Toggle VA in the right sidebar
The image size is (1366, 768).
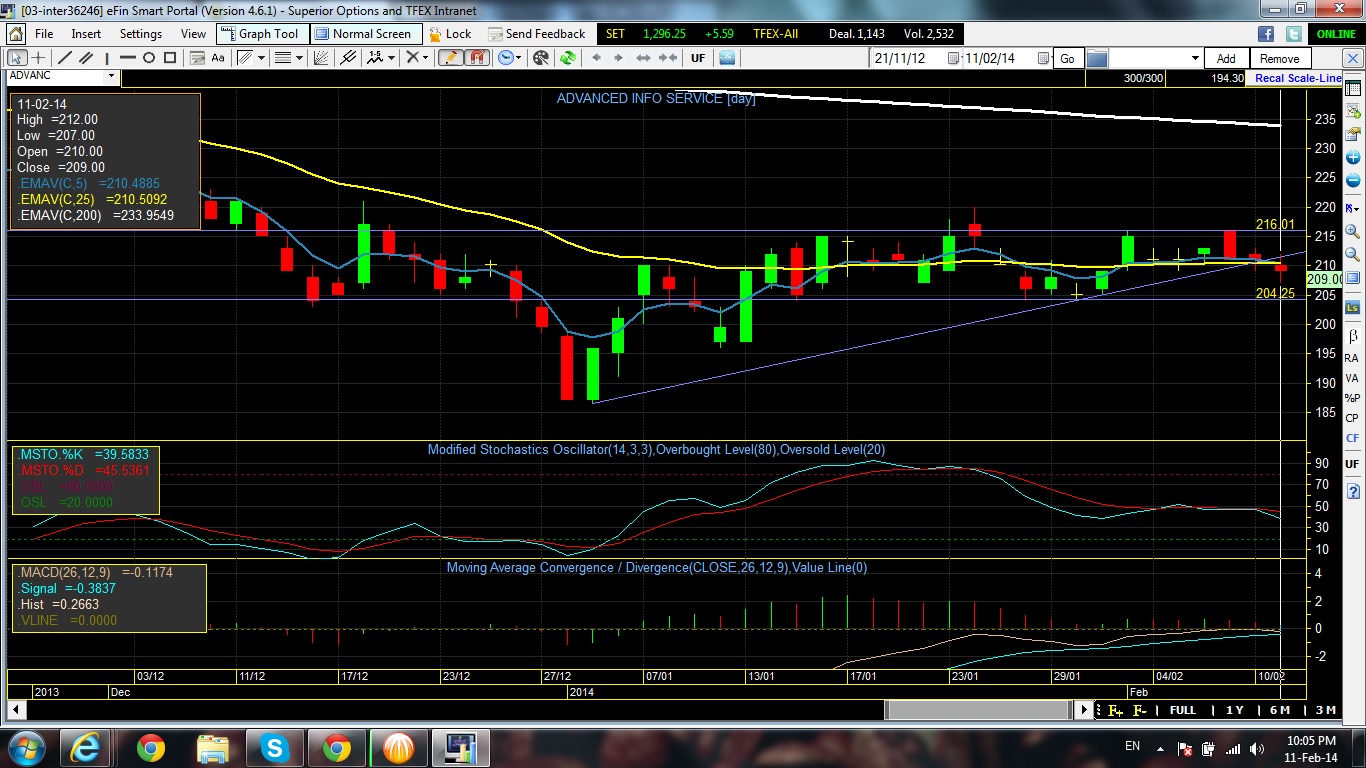[1352, 378]
